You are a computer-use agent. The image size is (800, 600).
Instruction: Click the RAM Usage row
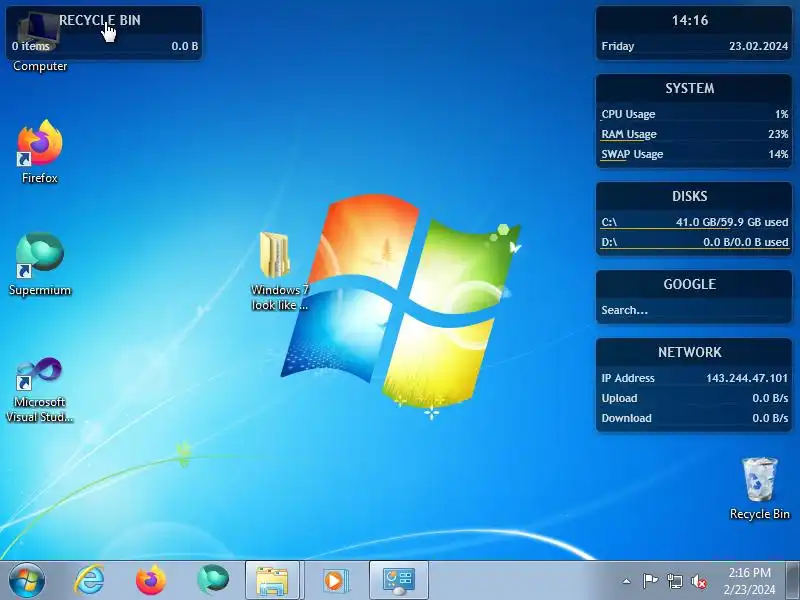(694, 134)
